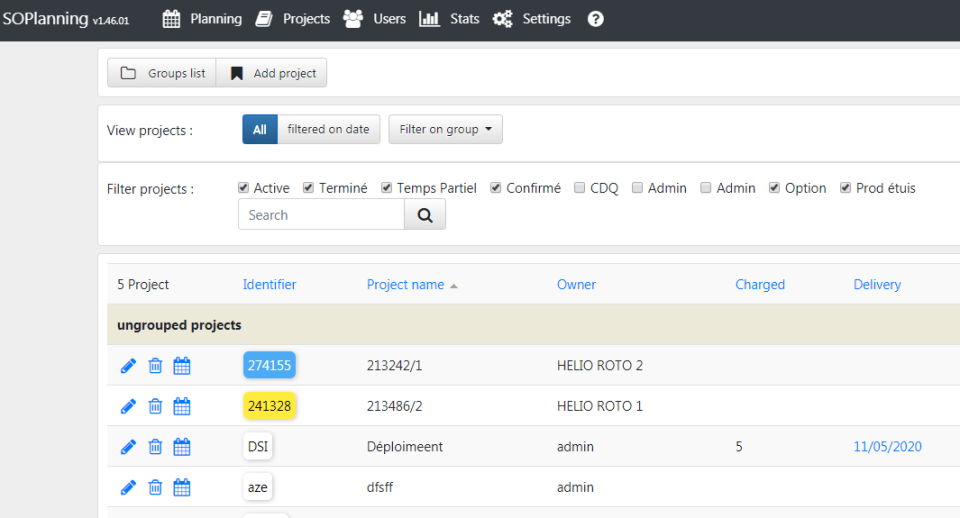
Task: Click the help question mark icon
Action: tap(595, 19)
